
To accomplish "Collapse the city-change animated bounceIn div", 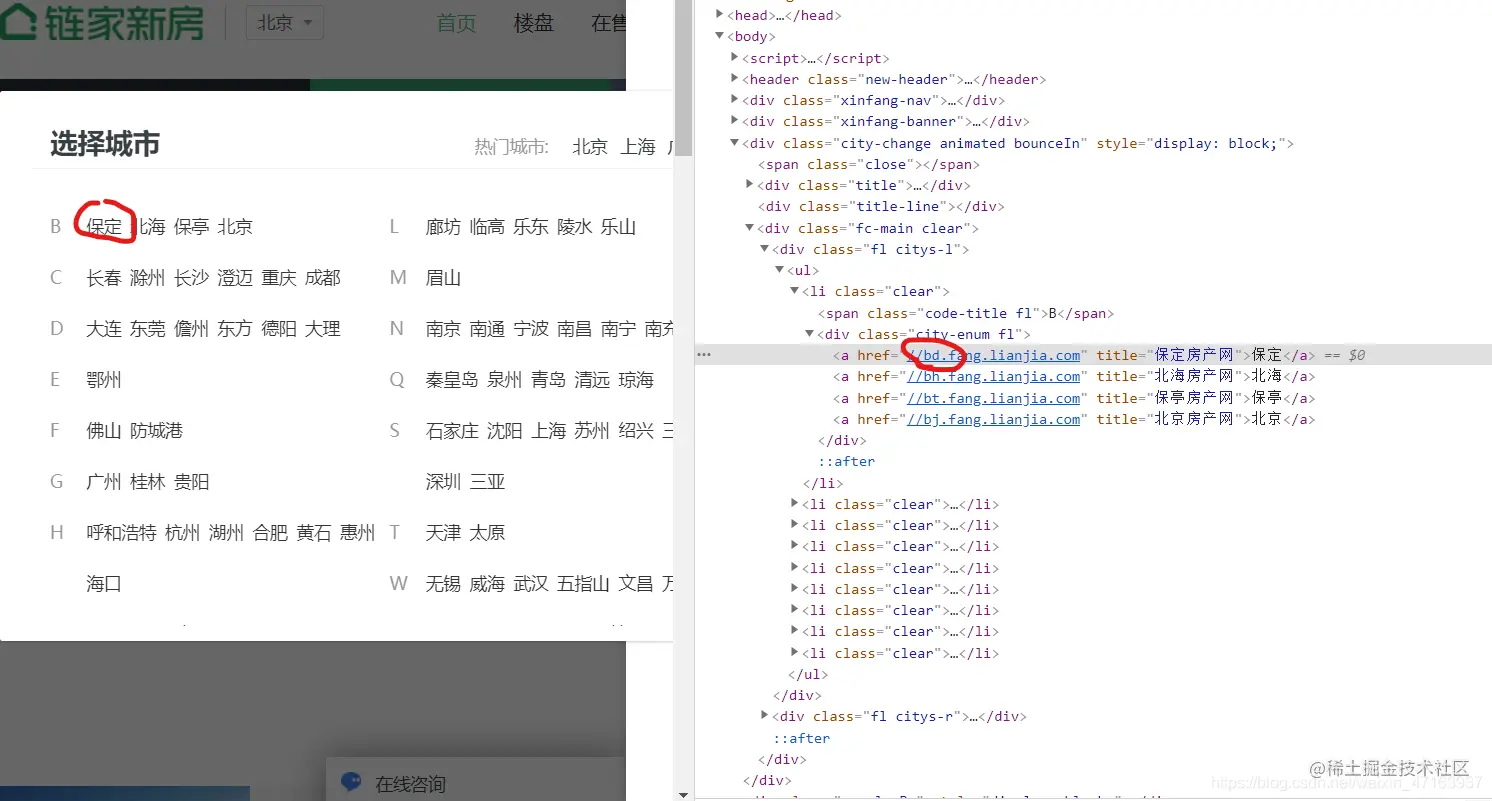I will pyautogui.click(x=735, y=143).
